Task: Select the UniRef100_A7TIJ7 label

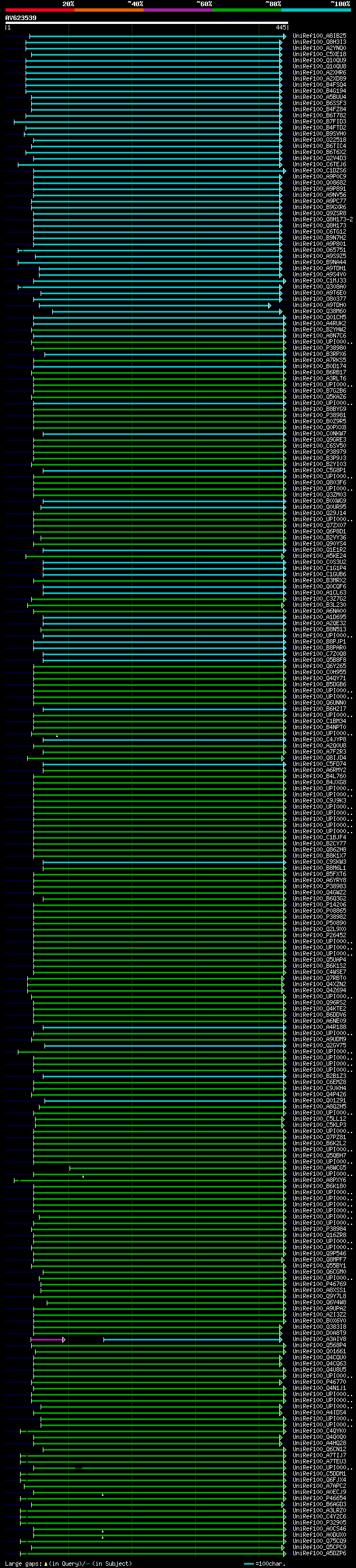Action: 319,1456
